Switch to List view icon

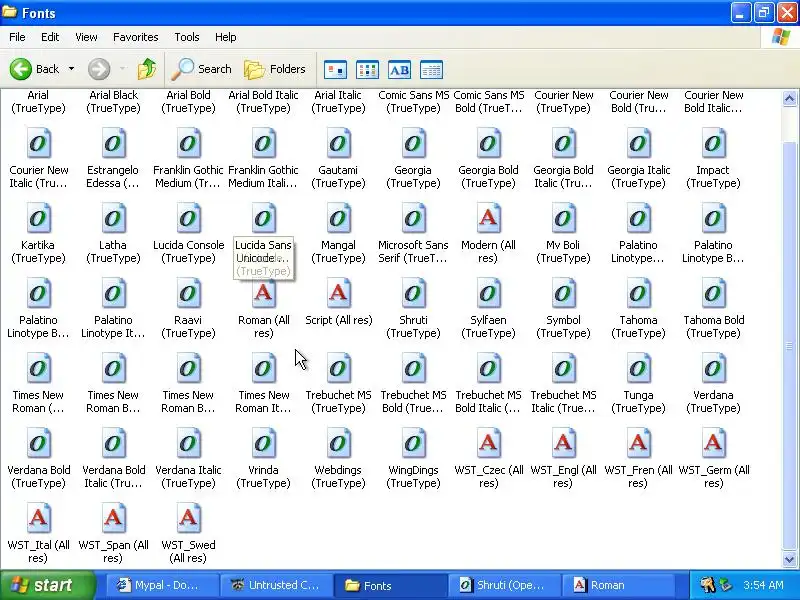pos(367,70)
